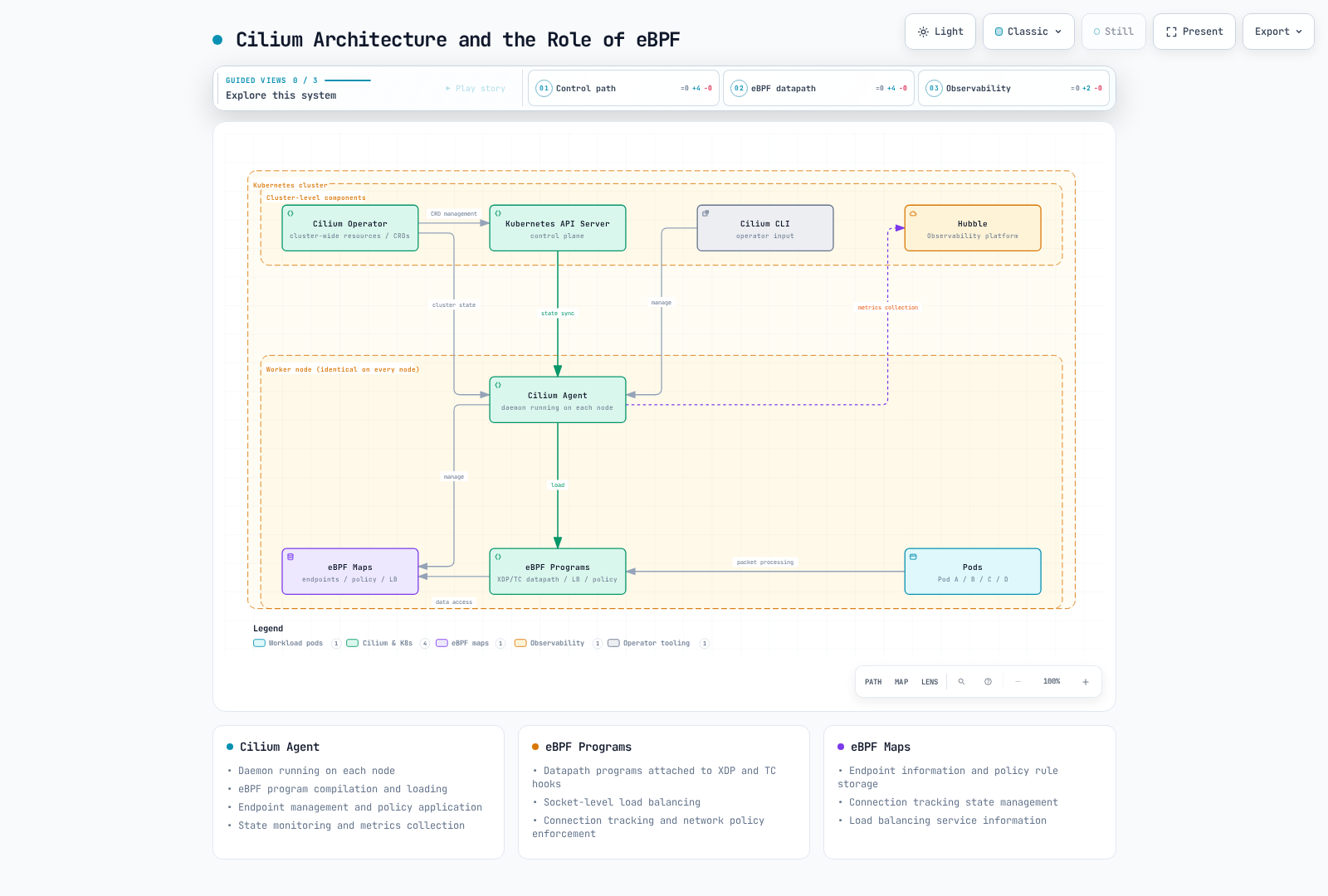Screen dimensions: 1328x896
Task: Click the eBPF Maps database icon
Action: coord(290,557)
